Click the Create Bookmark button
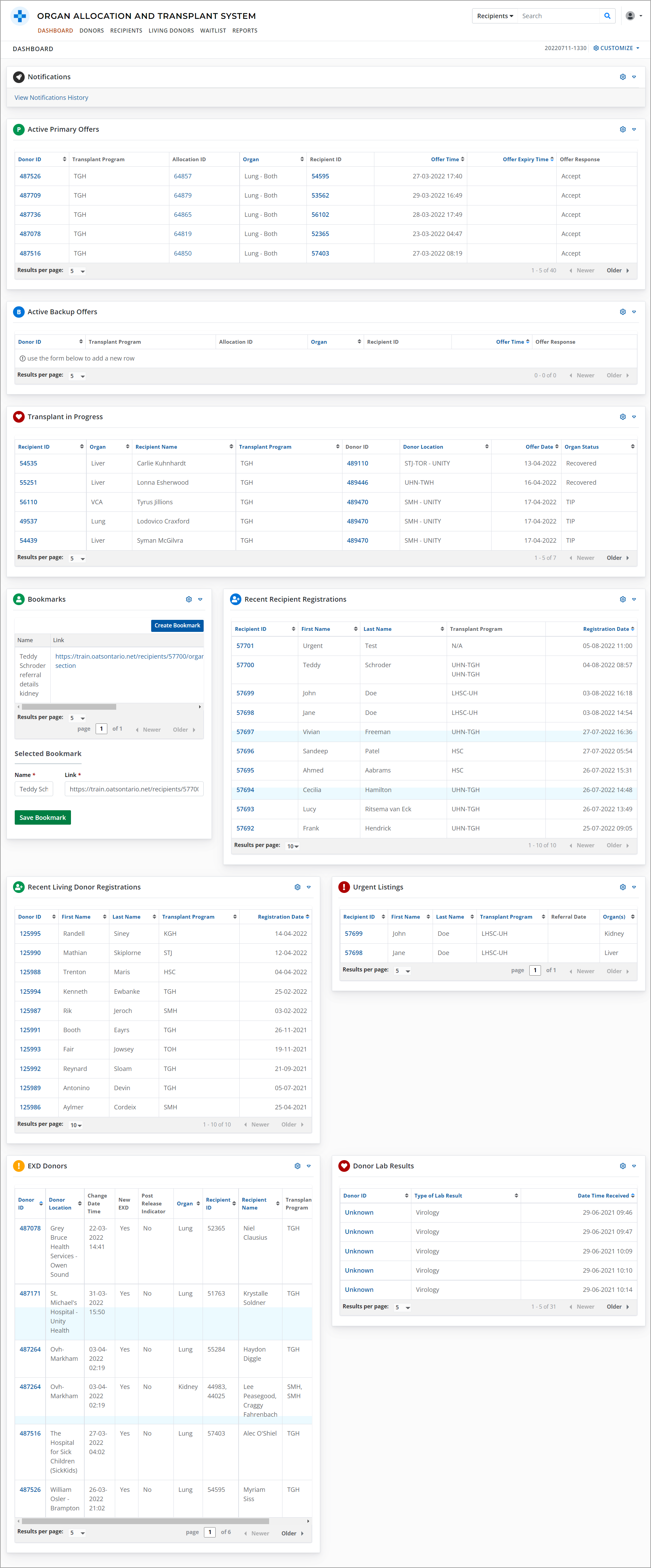This screenshot has width=651, height=1568. [x=177, y=625]
